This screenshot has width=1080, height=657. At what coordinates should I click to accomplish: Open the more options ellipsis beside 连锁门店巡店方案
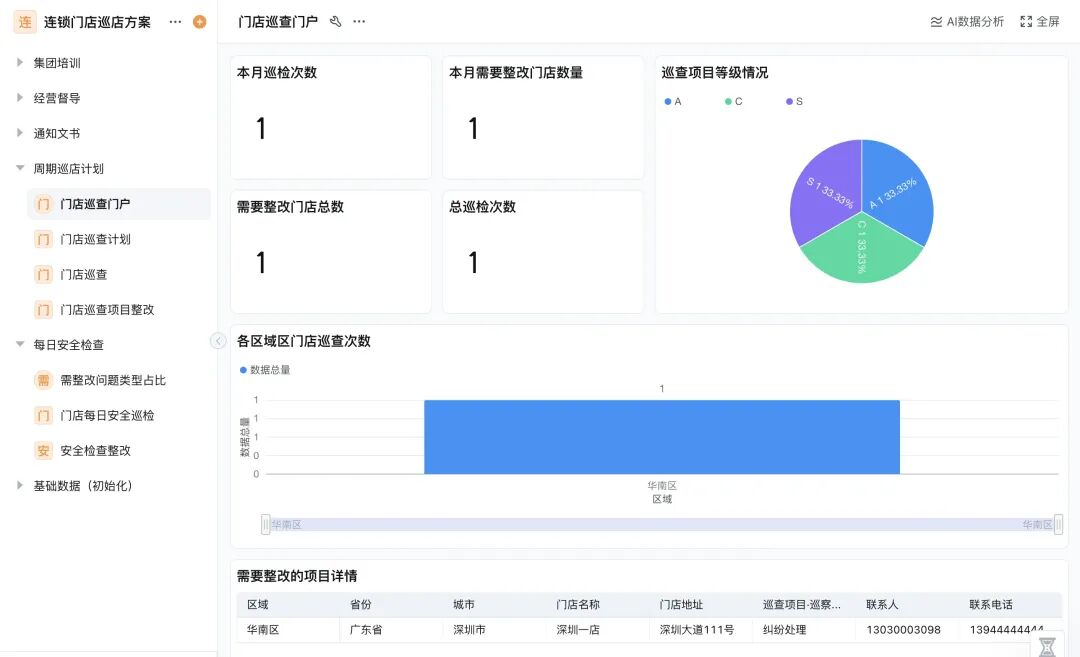point(176,22)
